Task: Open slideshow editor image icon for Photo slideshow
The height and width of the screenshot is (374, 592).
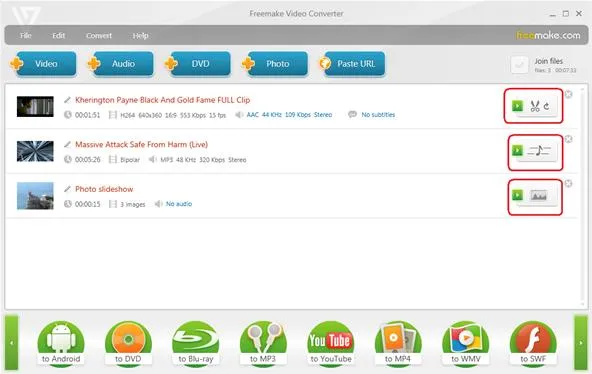Action: tap(539, 195)
